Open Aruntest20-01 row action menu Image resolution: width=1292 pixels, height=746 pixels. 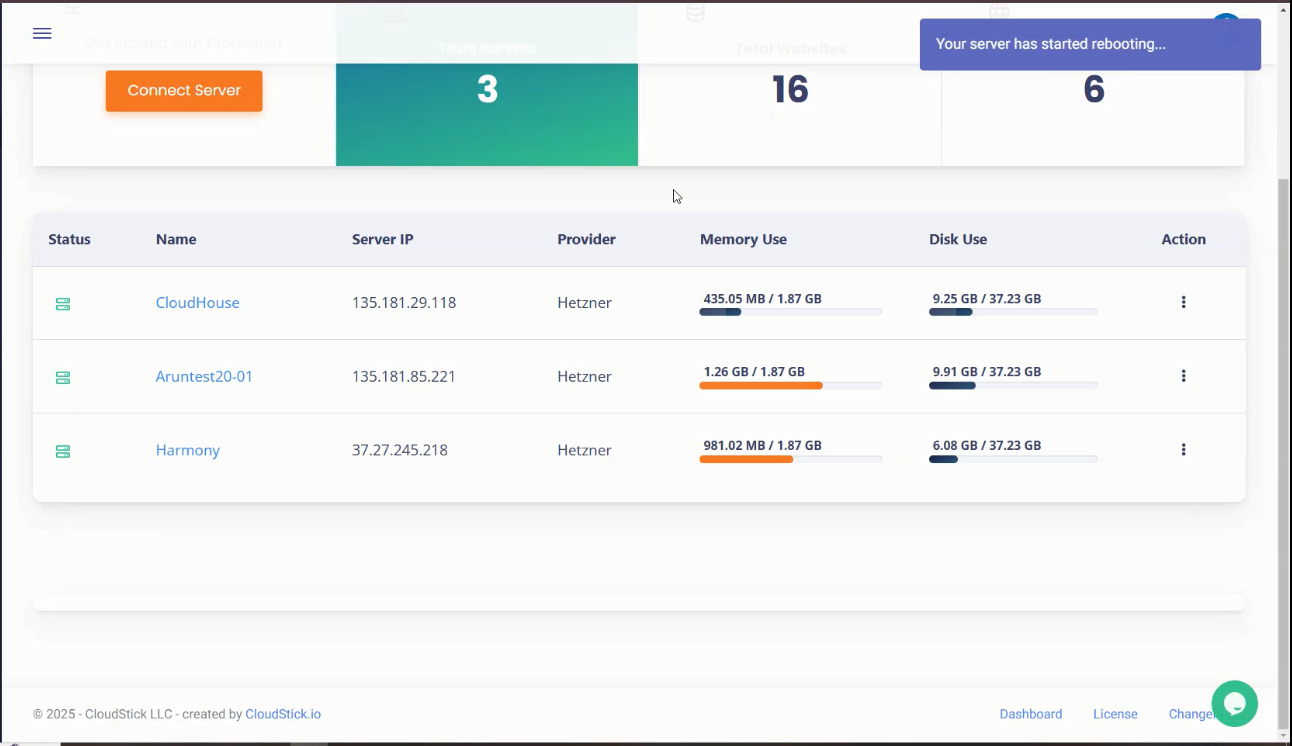coord(1183,376)
